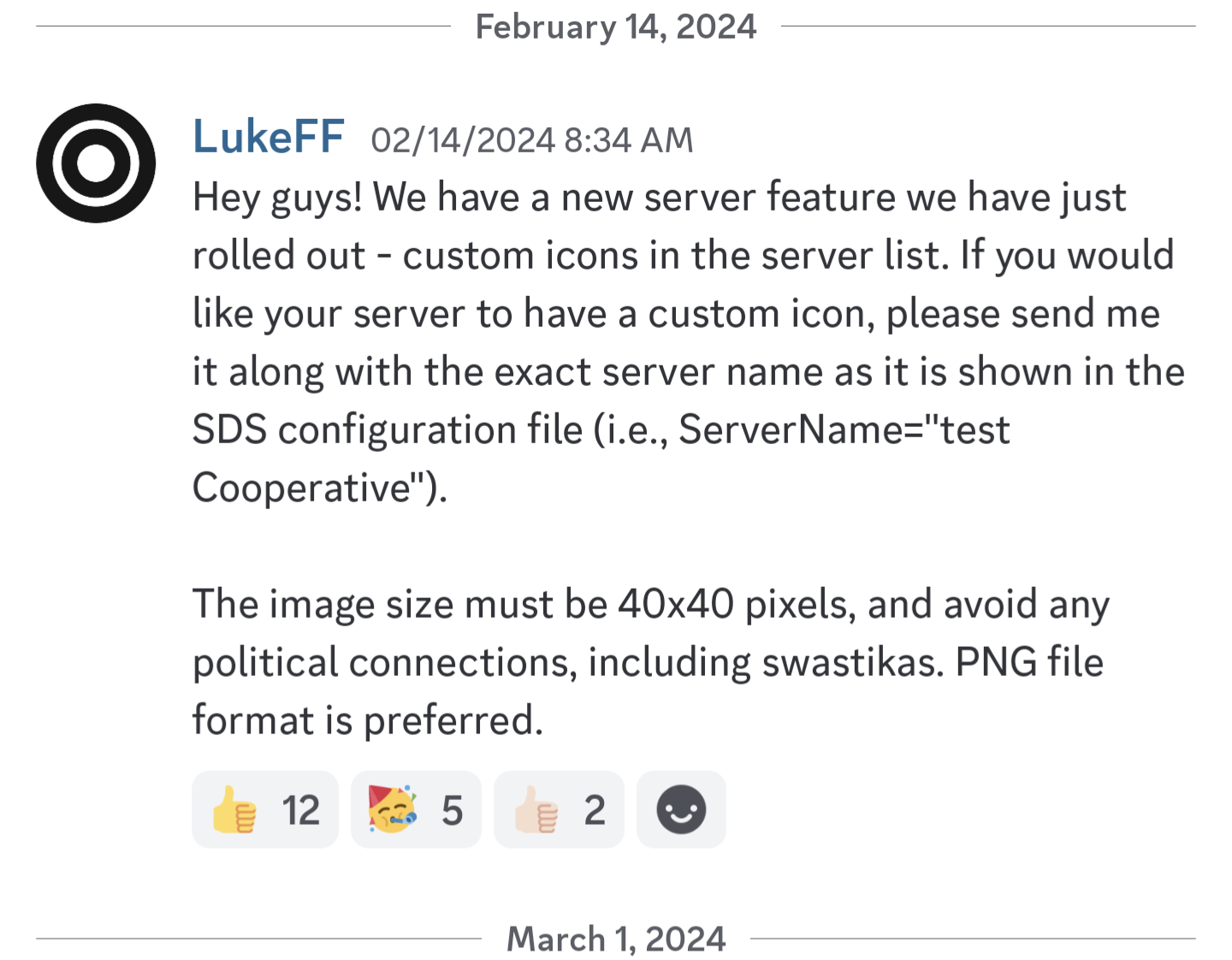Viewport: 1232px width, 960px height.
Task: Click the "format is preferred." line
Action: pyautogui.click(x=368, y=720)
